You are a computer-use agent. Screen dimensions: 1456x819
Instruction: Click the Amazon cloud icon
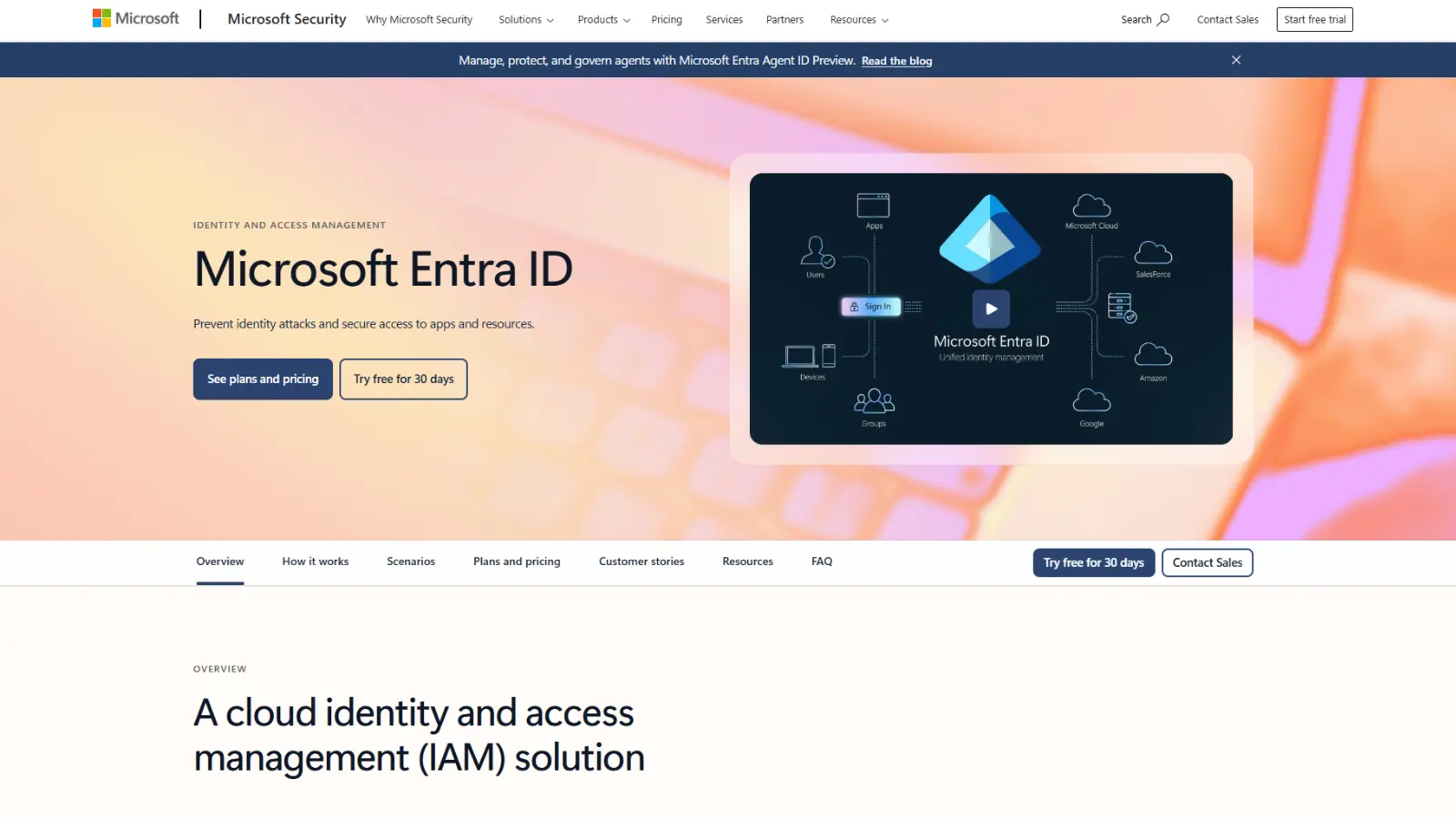[x=1153, y=354]
